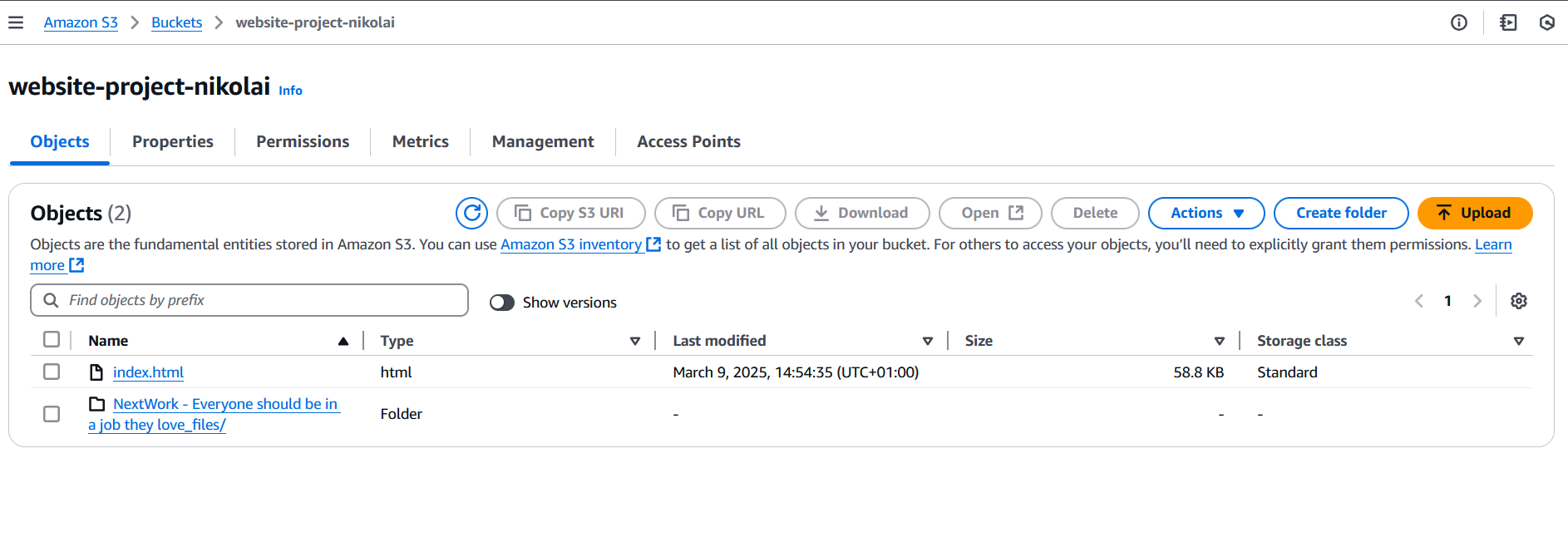
Task: Click the March 9, 2025 modified date
Action: tap(796, 372)
